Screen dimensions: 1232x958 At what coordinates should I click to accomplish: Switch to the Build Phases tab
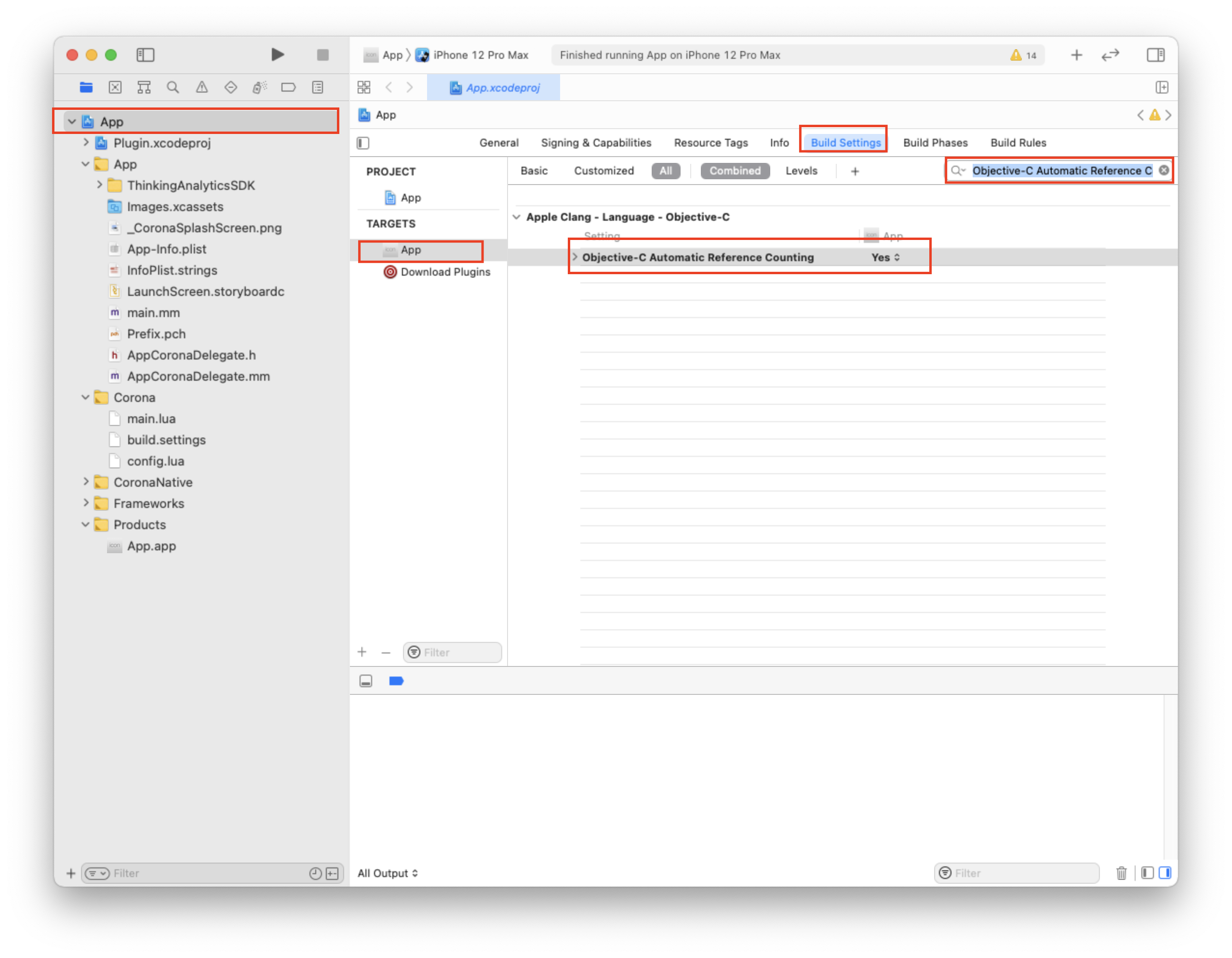pos(935,143)
